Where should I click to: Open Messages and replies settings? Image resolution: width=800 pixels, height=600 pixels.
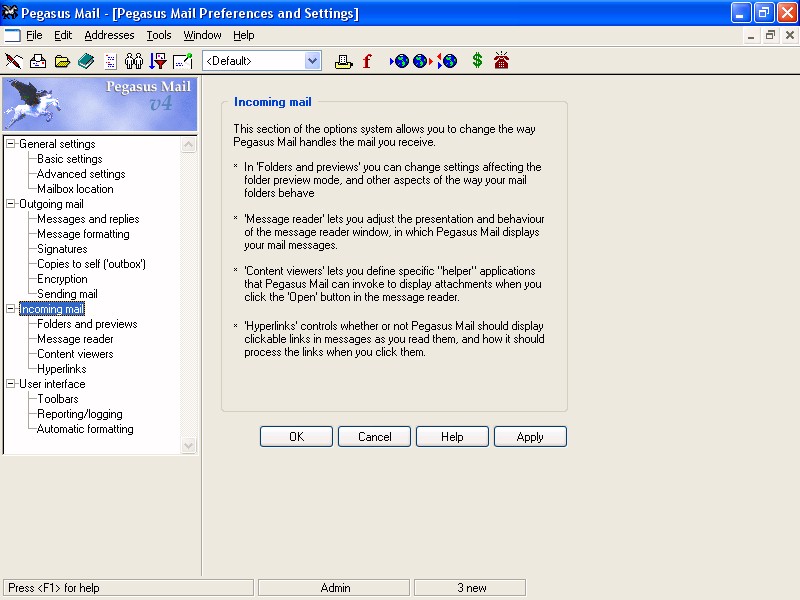[88, 219]
